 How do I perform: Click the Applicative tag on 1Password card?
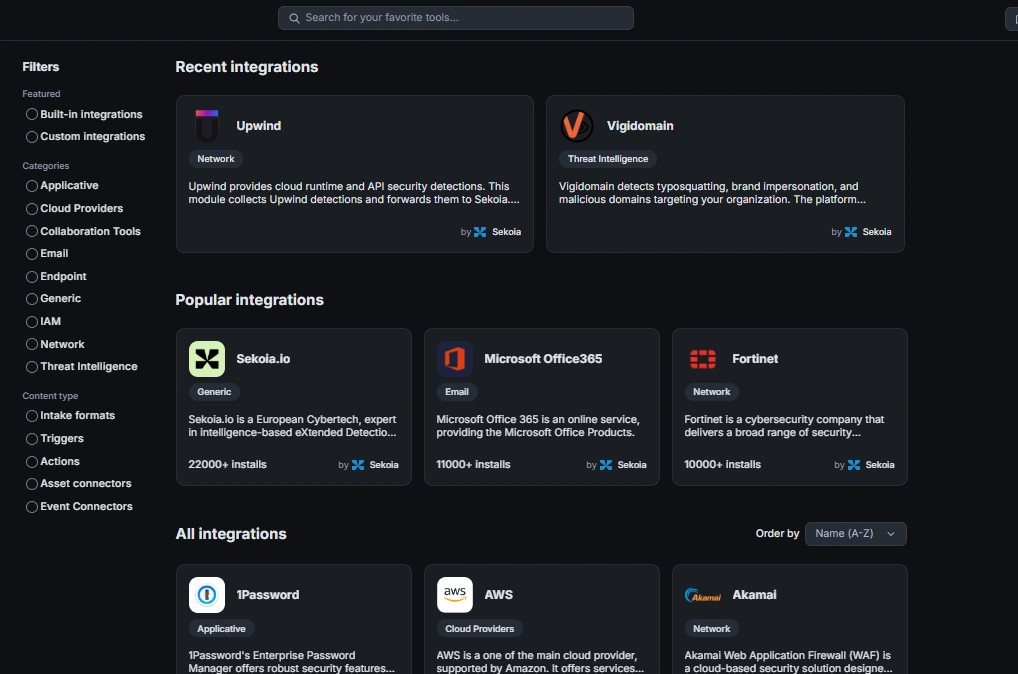[x=221, y=629]
